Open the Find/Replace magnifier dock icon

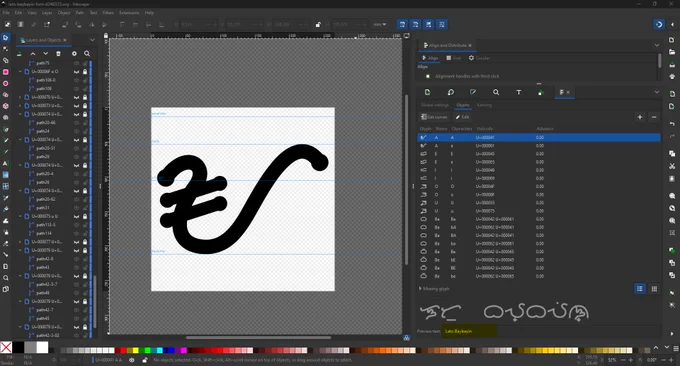click(496, 92)
